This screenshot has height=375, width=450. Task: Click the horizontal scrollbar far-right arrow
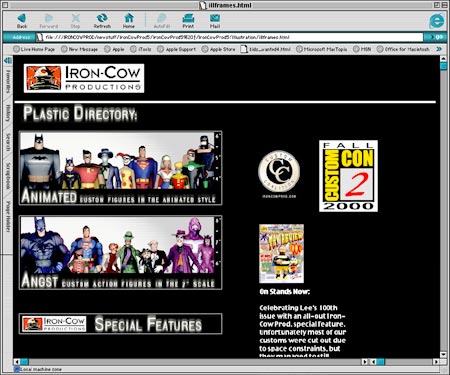tap(436, 362)
